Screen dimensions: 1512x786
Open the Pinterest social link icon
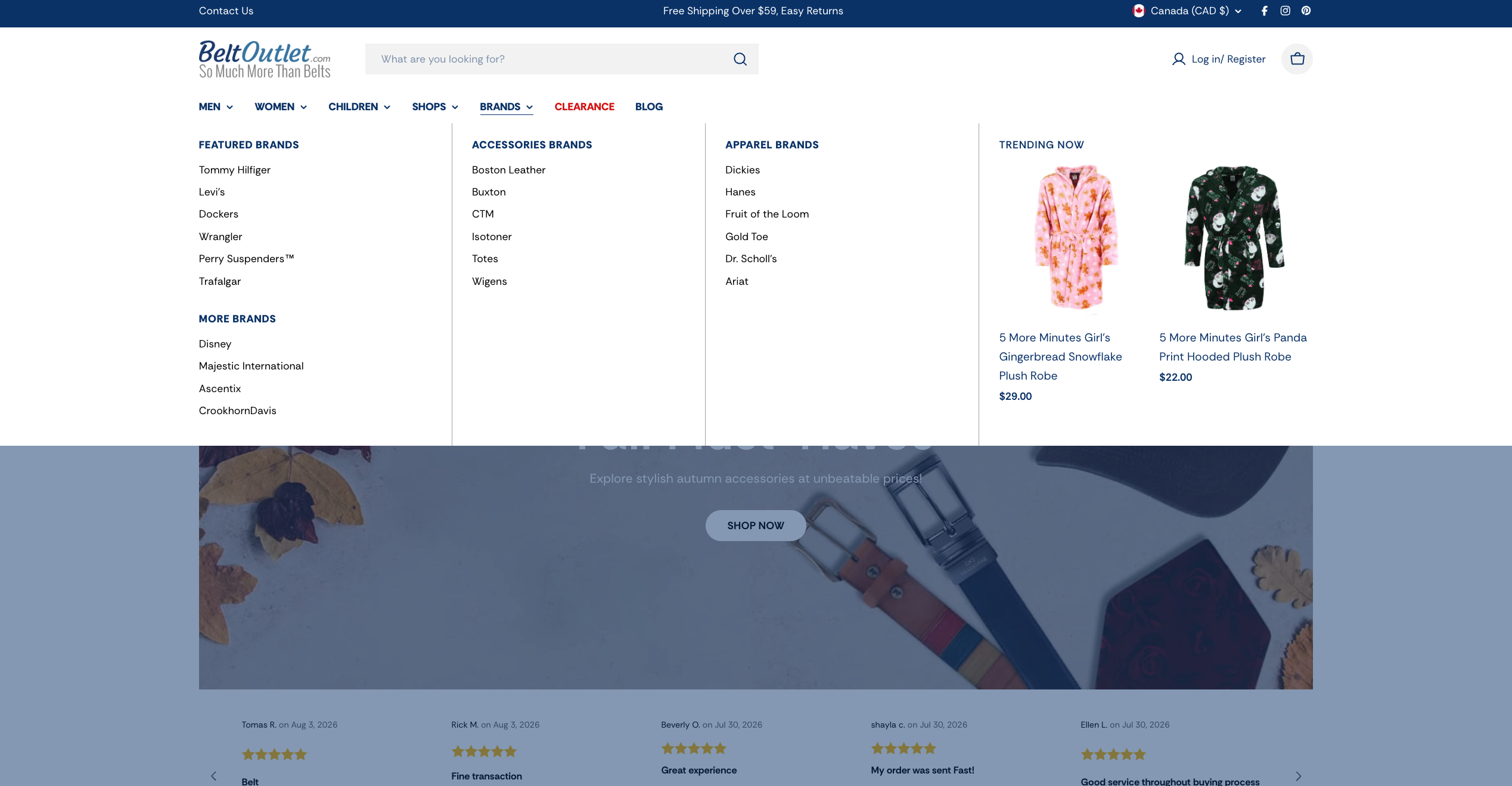1306,11
